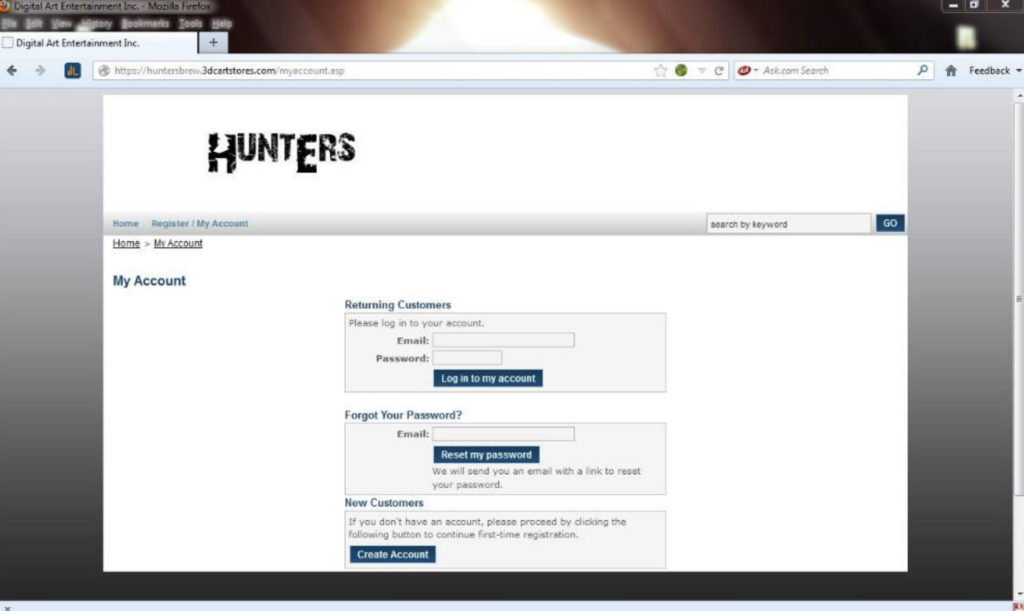This screenshot has width=1024, height=611.
Task: Click the Reset my password button
Action: coord(486,454)
